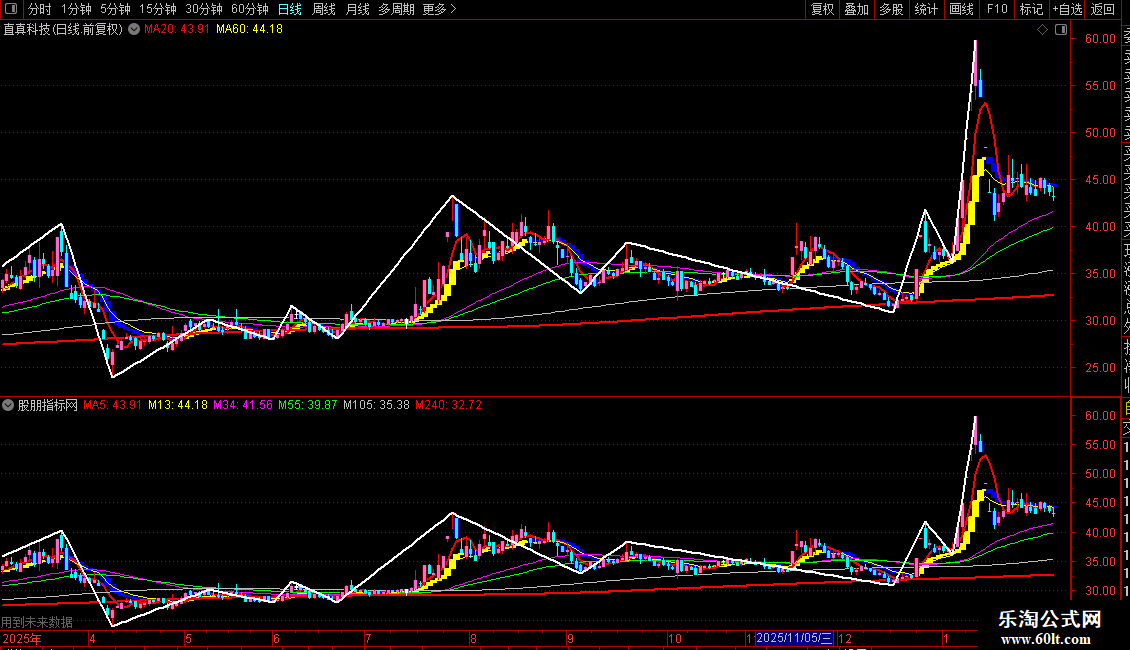Image resolution: width=1130 pixels, height=650 pixels.
Task: Open dropdown arrow beside 直真科技(日线.前复权)
Action: (134, 30)
